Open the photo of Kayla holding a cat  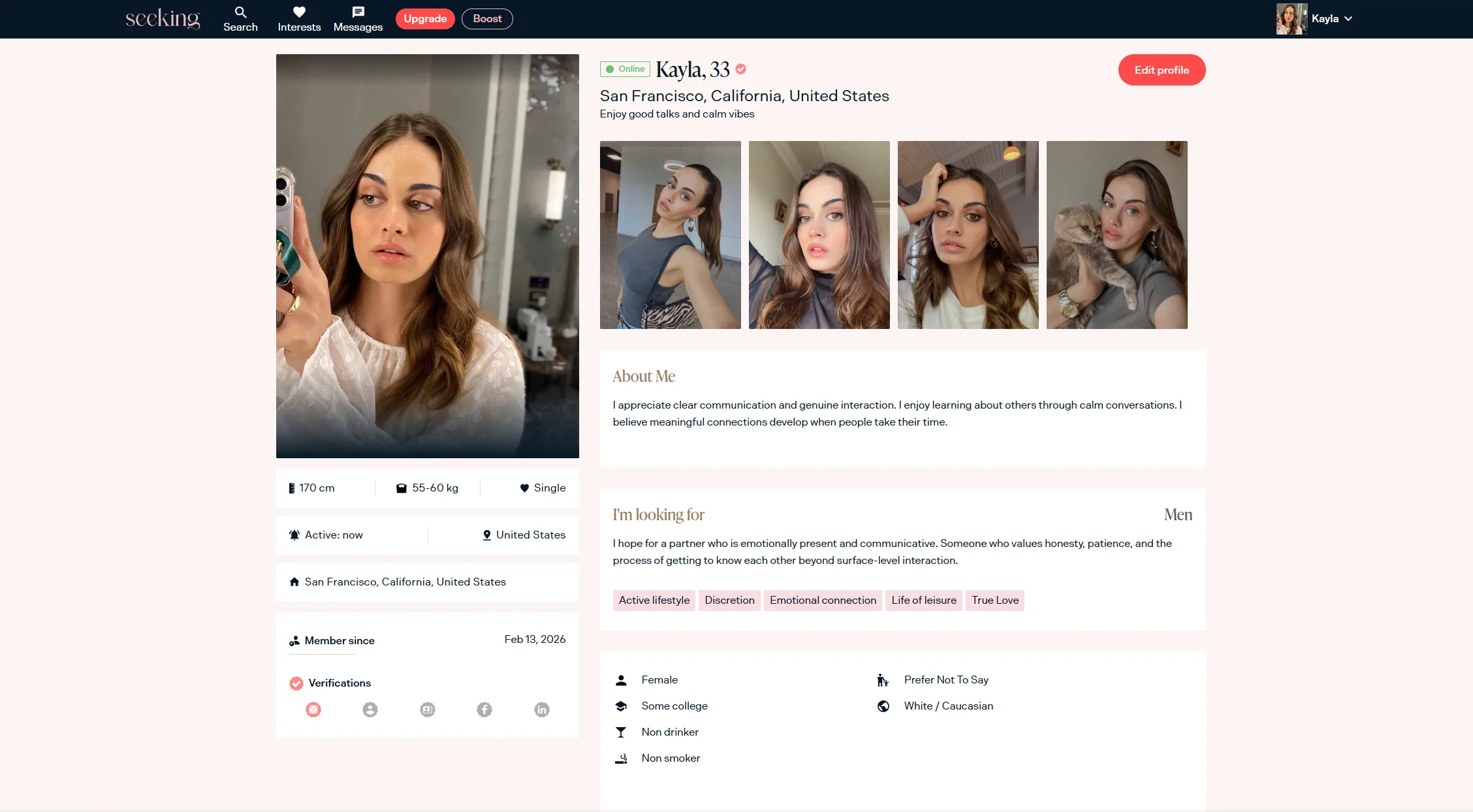[x=1117, y=235]
